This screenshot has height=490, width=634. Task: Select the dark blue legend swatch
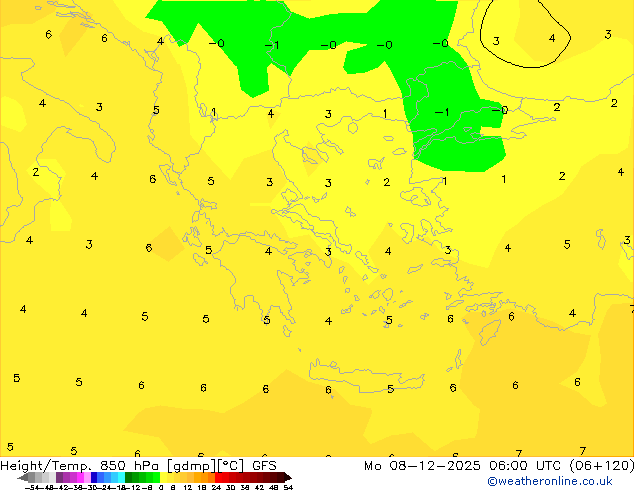(x=94, y=477)
